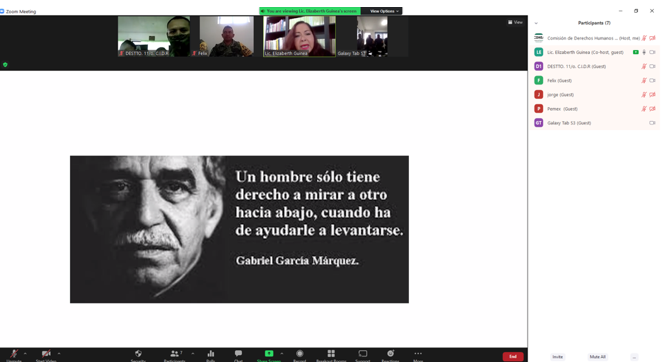Click the J avatar of Jorge
The width and height of the screenshot is (663, 362).
(539, 95)
